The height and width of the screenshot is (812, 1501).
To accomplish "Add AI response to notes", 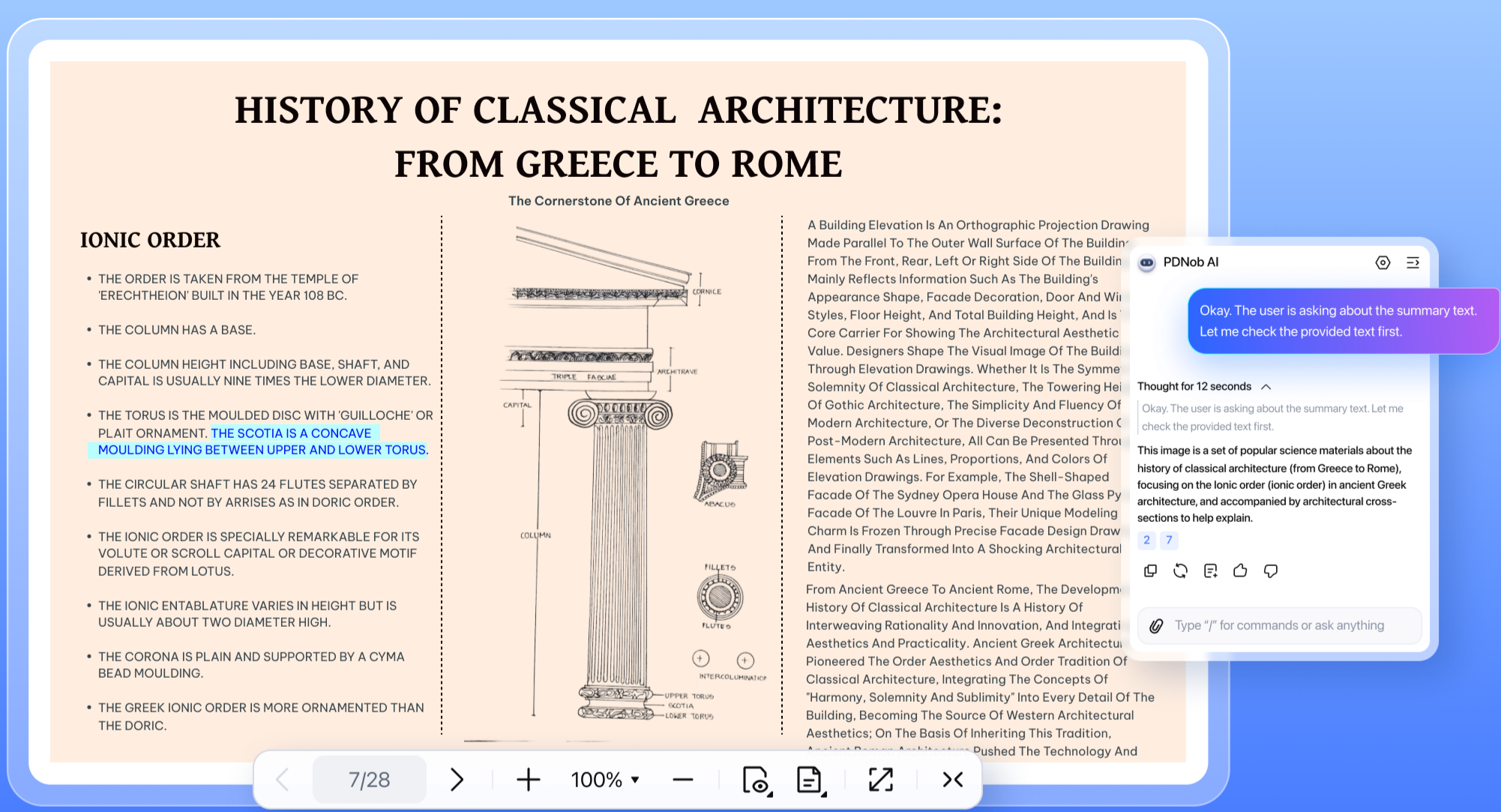I will [1210, 571].
